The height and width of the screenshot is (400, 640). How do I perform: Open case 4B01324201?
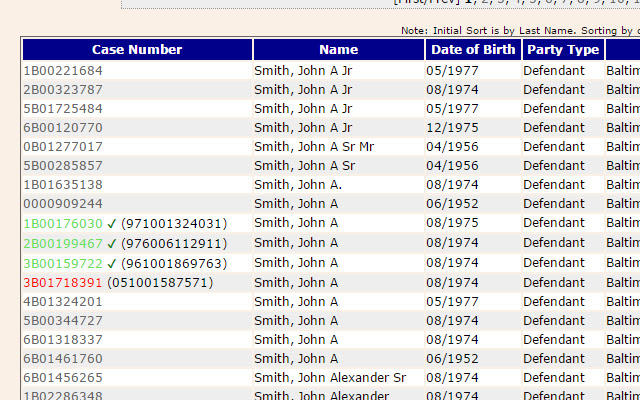coord(63,301)
